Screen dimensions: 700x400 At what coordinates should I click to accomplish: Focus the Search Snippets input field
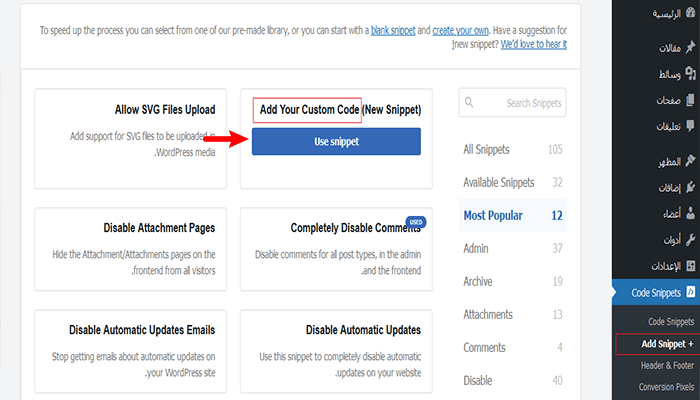(513, 103)
